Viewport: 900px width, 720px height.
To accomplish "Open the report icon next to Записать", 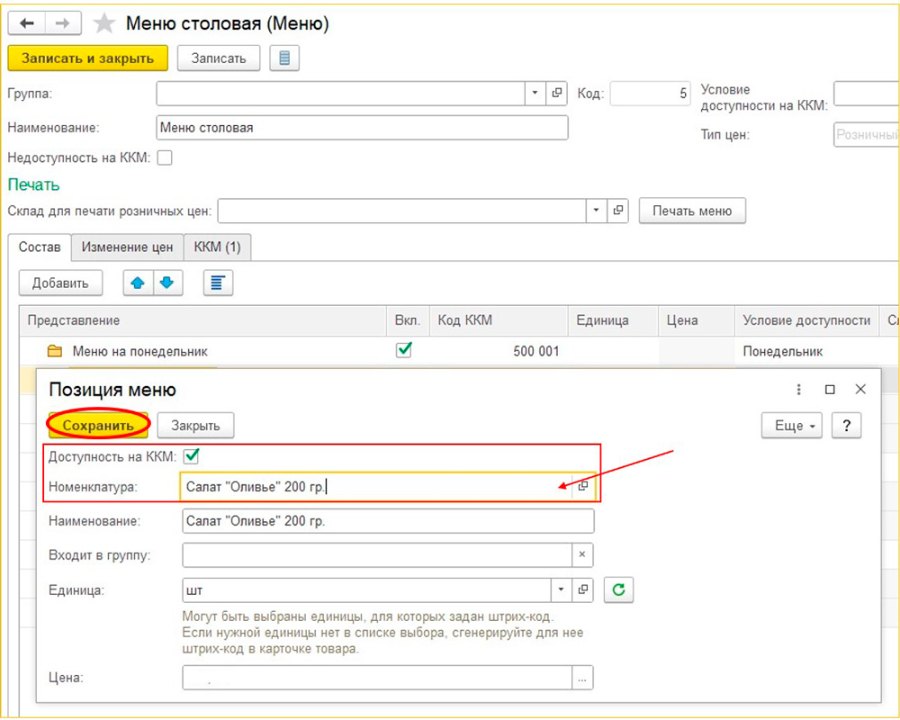I will [x=284, y=58].
